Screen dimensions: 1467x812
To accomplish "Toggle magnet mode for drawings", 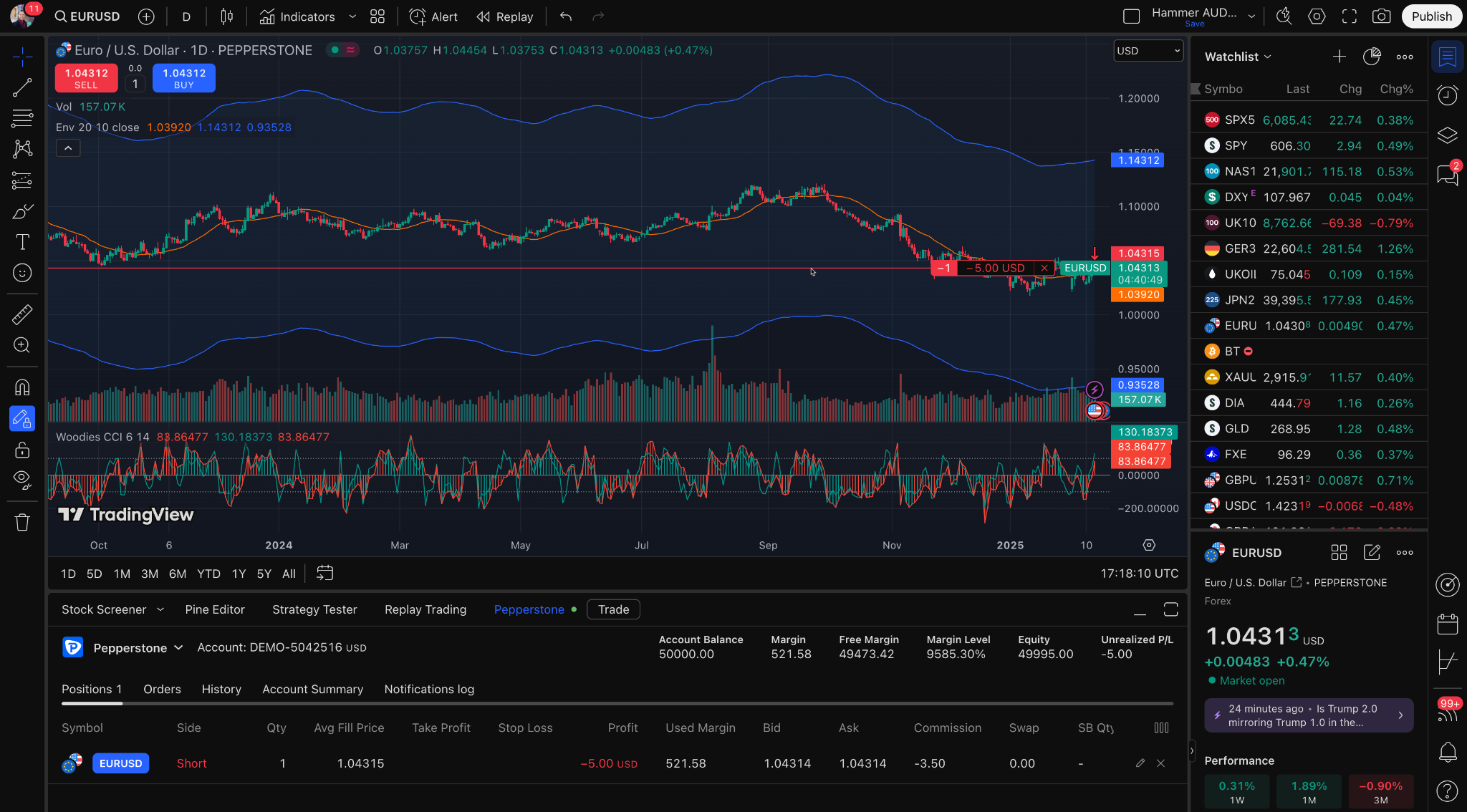I will pyautogui.click(x=22, y=387).
